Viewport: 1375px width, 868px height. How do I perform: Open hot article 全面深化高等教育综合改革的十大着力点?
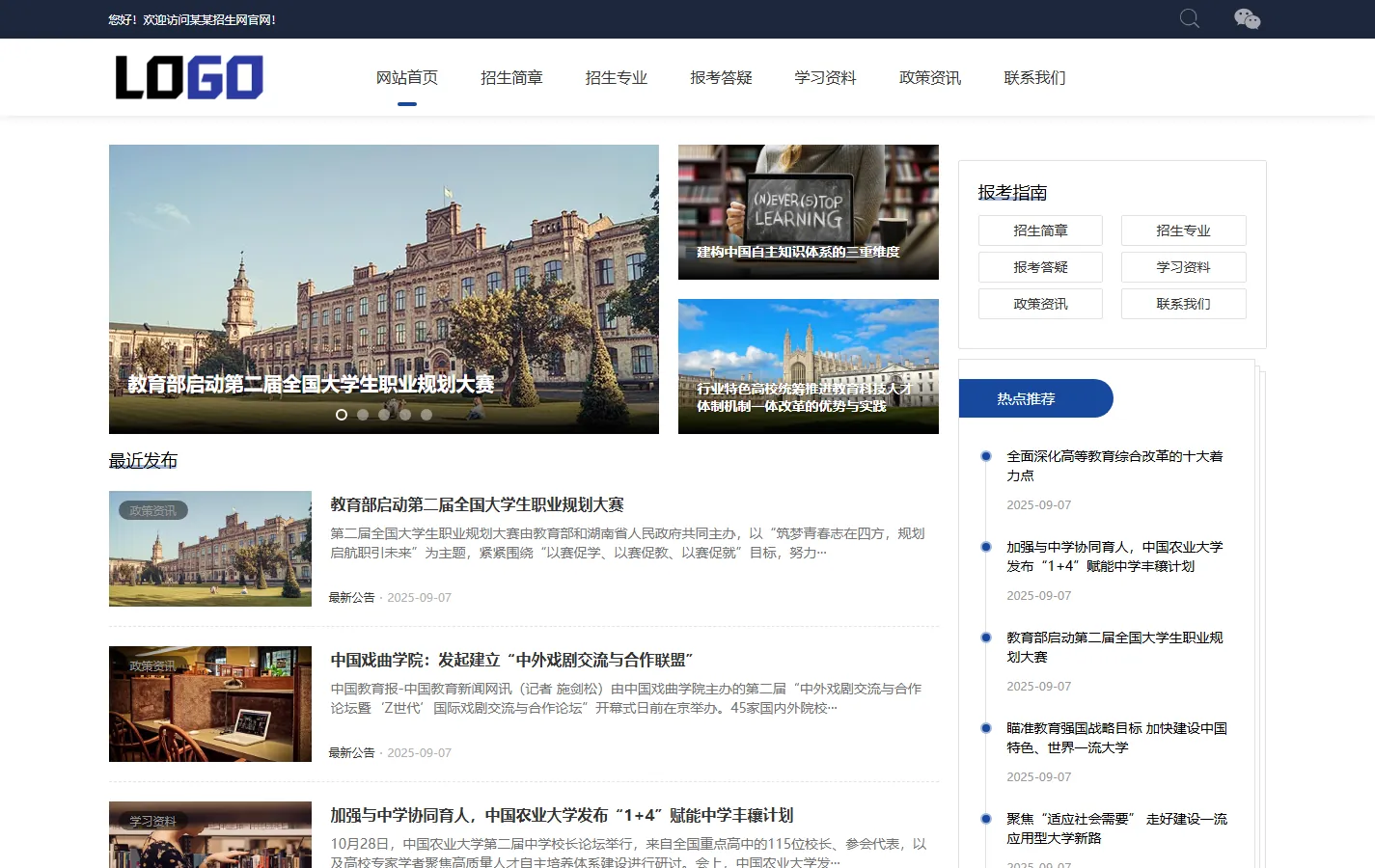click(1114, 466)
